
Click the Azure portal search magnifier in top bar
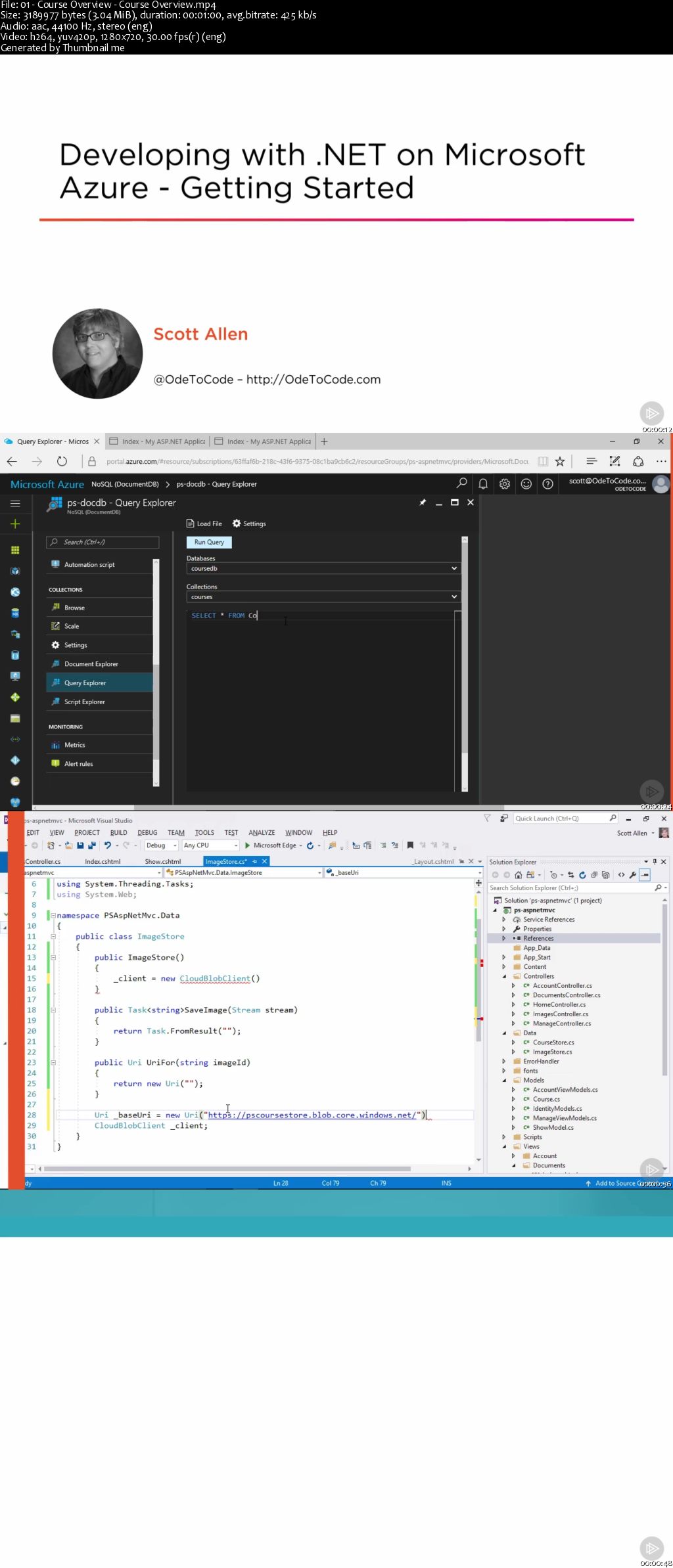(462, 483)
